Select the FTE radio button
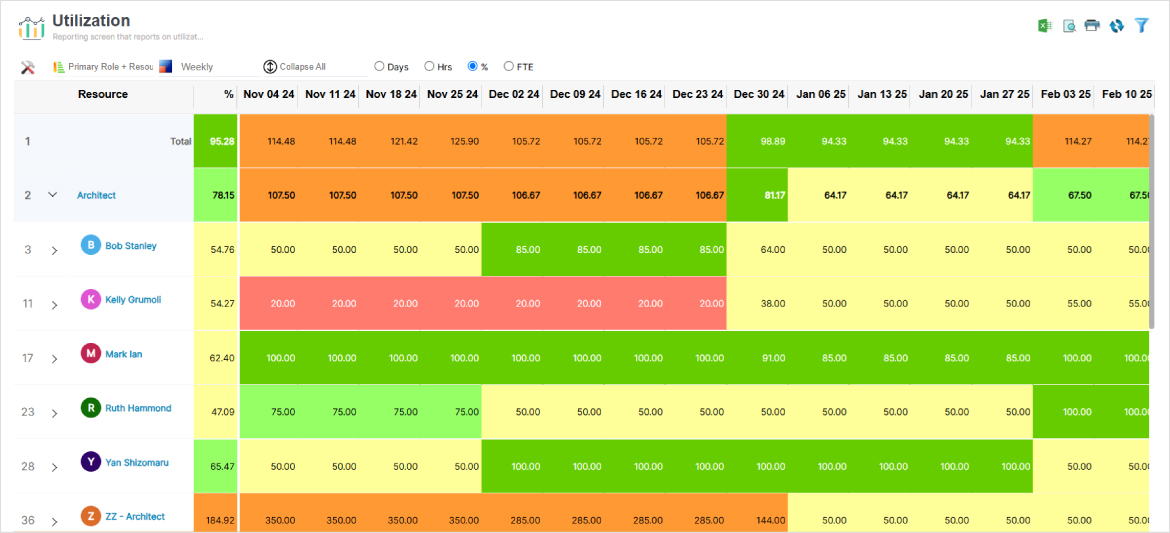Screen dimensions: 1170x533 pos(509,66)
